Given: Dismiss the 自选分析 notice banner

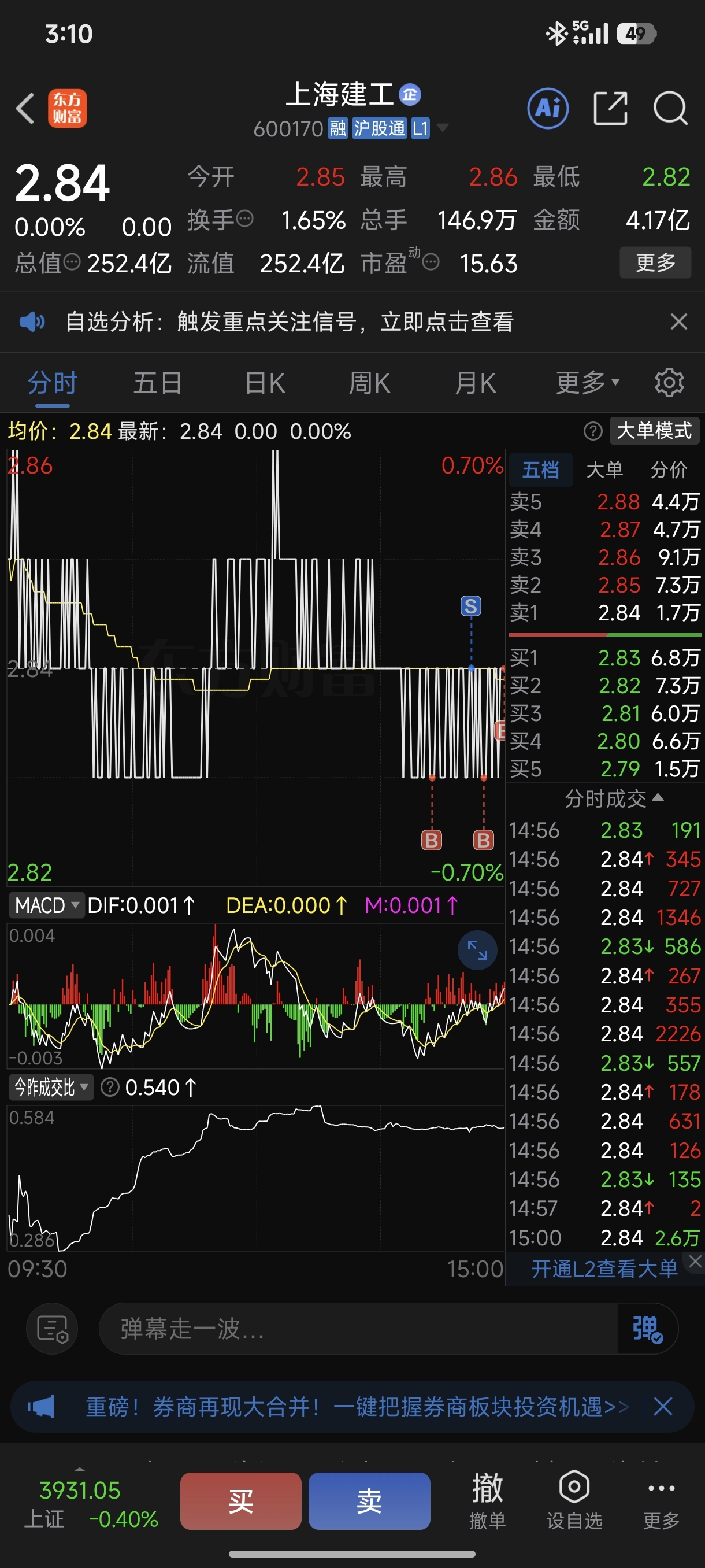Looking at the screenshot, I should coord(679,321).
